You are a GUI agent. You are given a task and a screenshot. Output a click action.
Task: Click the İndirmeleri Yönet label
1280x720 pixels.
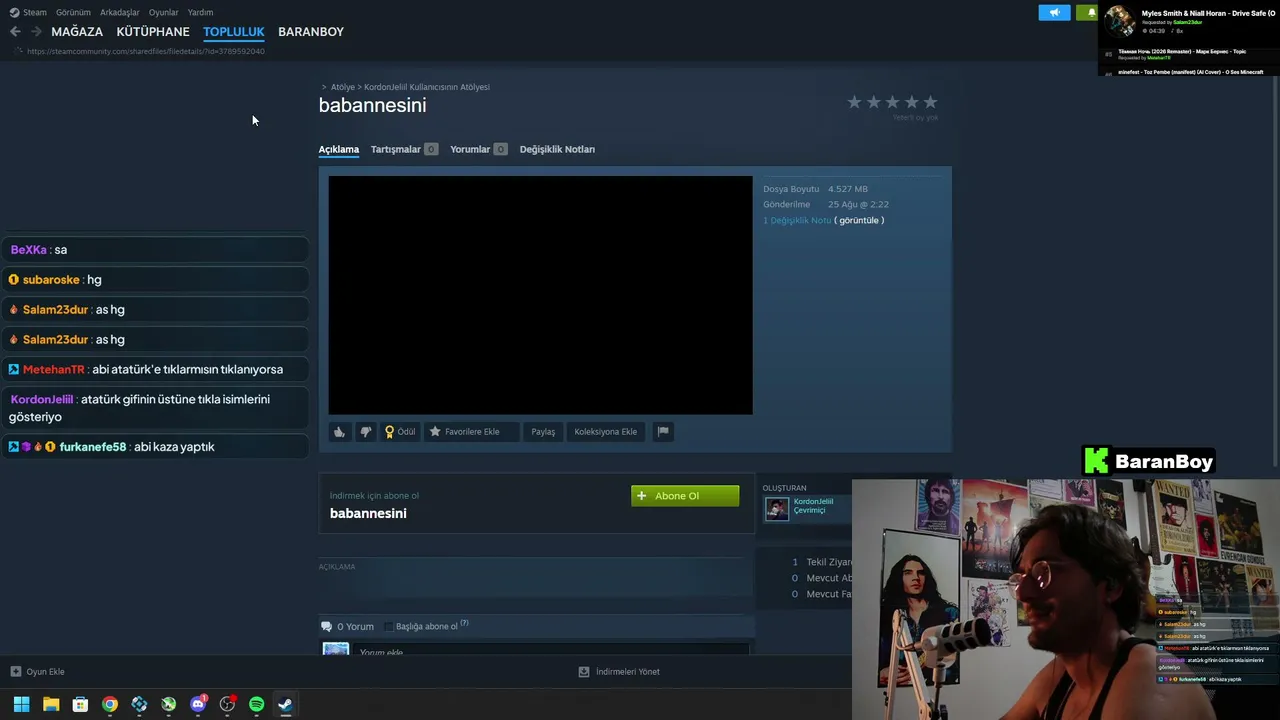click(x=628, y=672)
